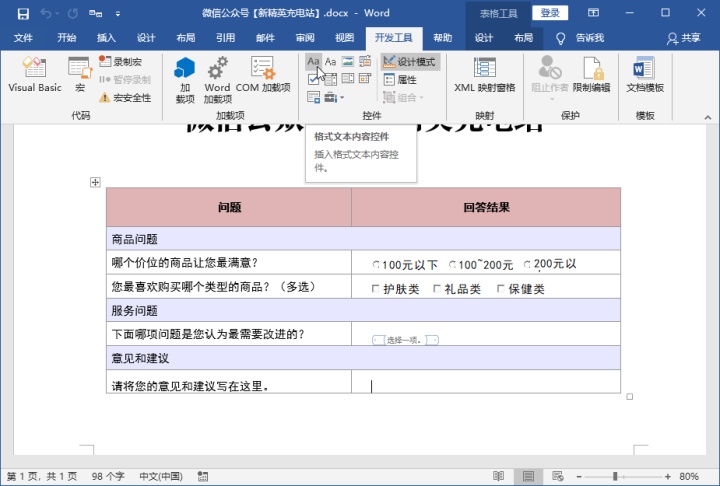Screen dimensions: 720x486
Task: Open the 文件 tab
Action: tap(23, 38)
